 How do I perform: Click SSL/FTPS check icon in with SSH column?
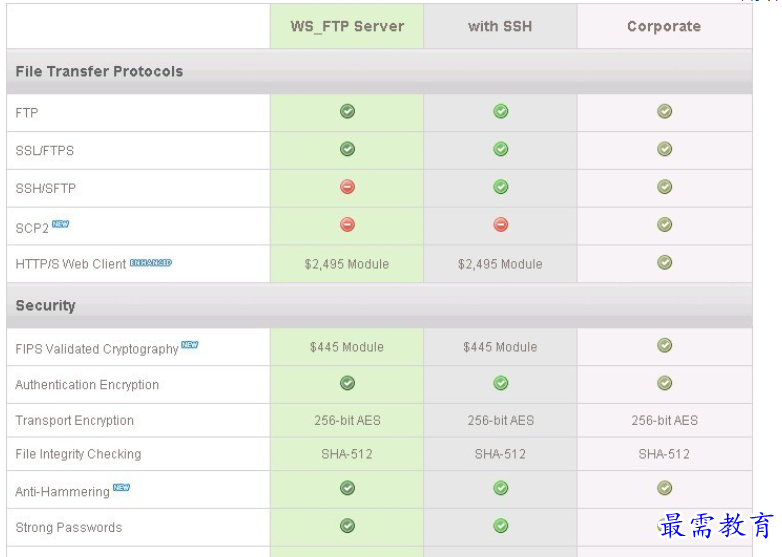pyautogui.click(x=500, y=149)
